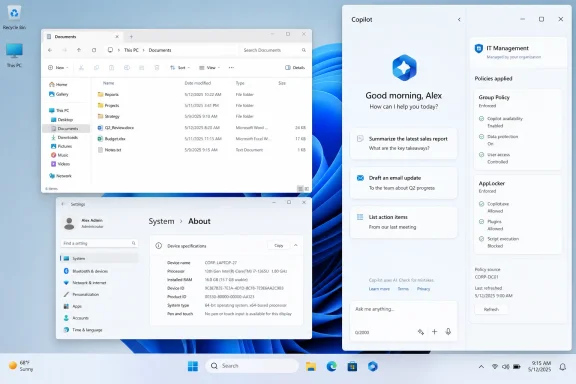576x384 pixels.
Task: Click the microphone icon in Copilot
Action: click(448, 332)
